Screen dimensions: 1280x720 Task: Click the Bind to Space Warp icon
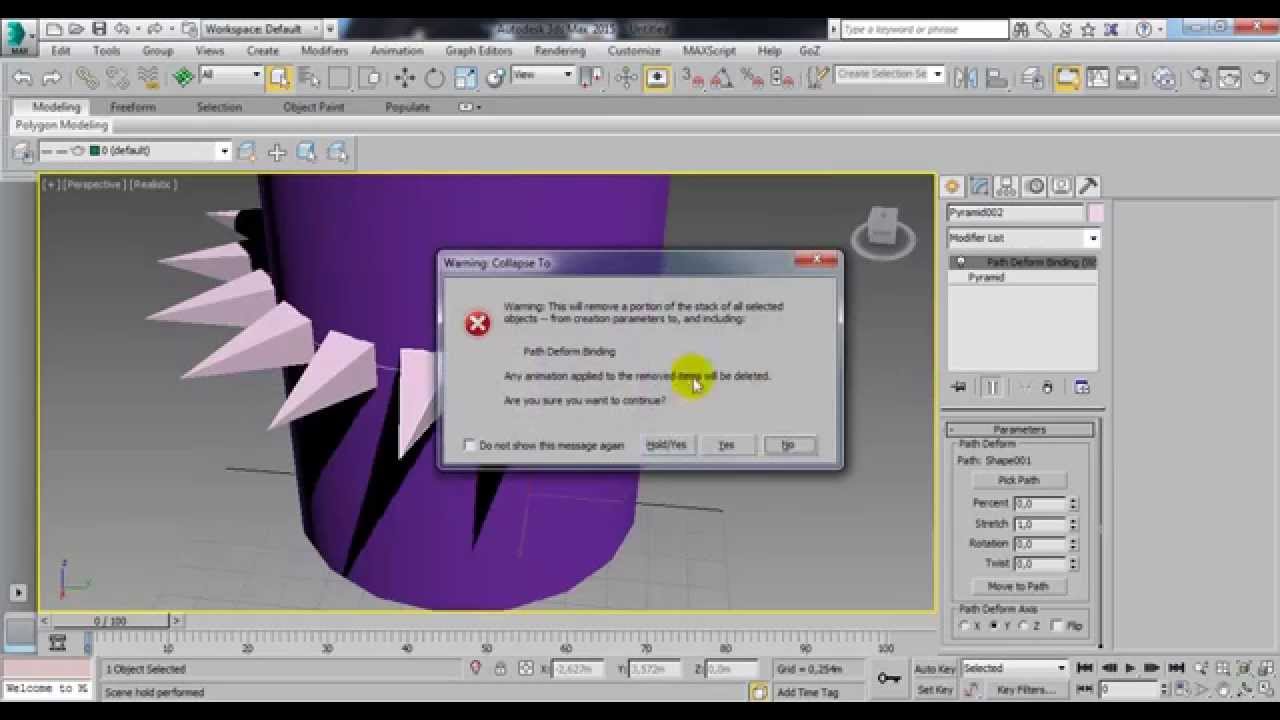tap(149, 77)
